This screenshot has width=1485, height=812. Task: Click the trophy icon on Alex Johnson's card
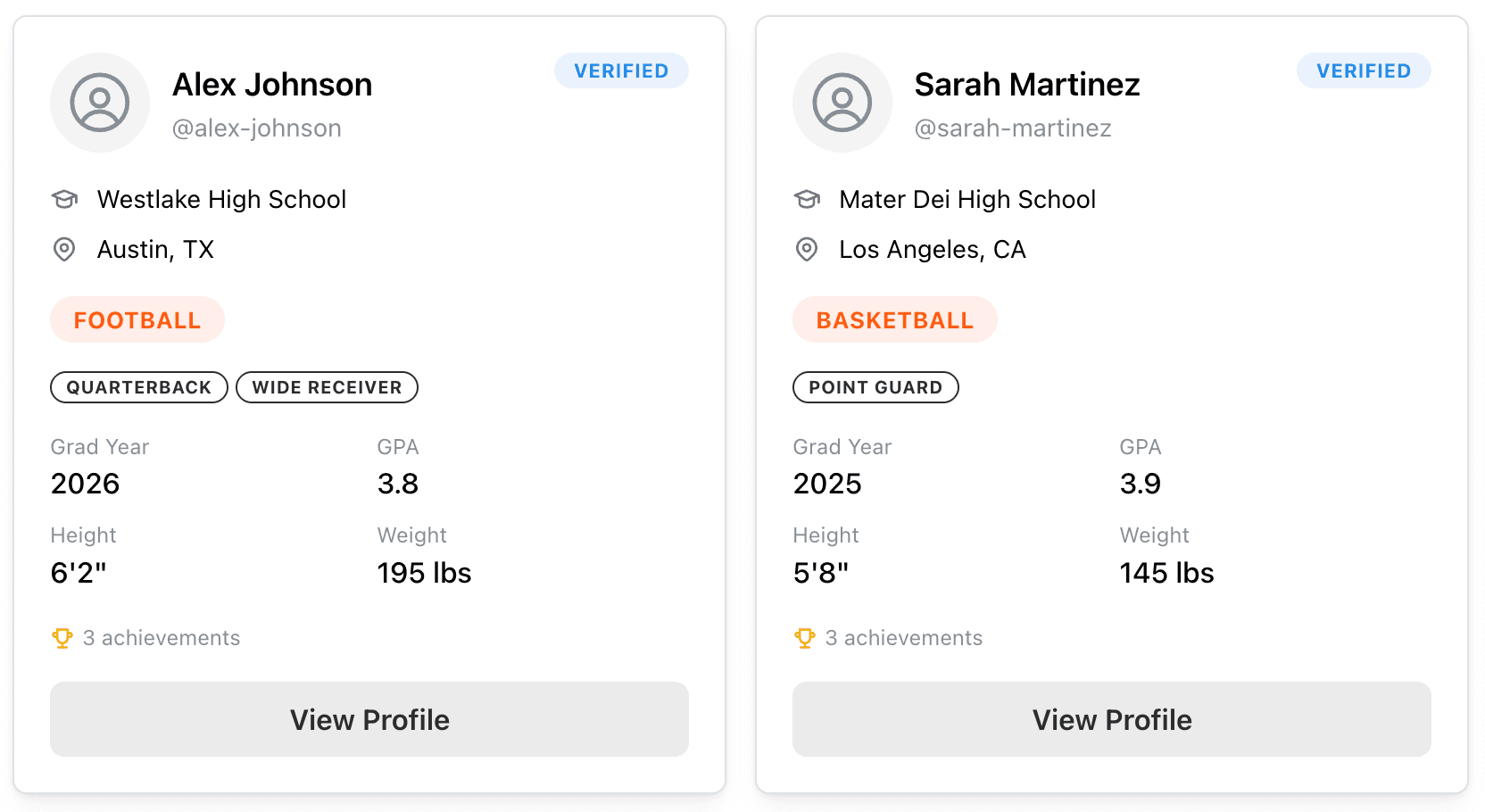point(62,637)
